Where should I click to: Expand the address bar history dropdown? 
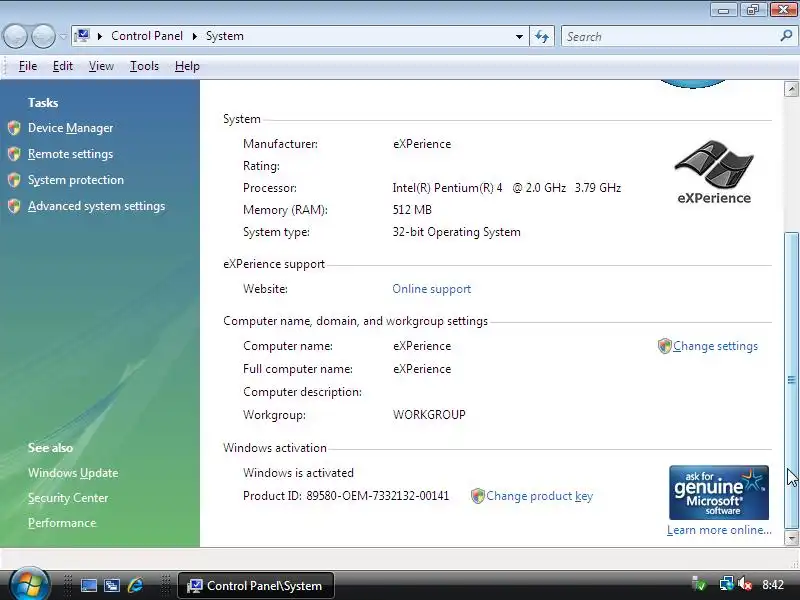coord(519,37)
